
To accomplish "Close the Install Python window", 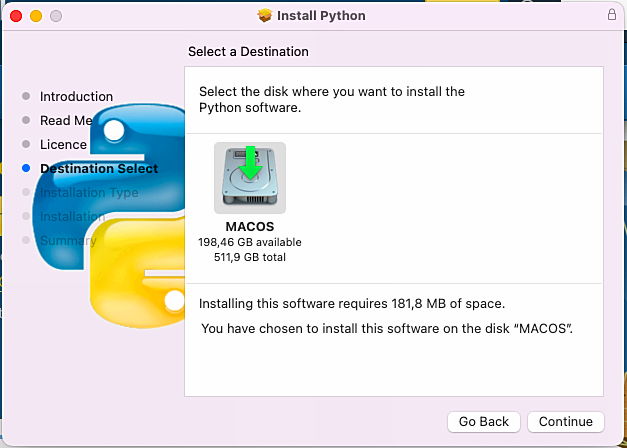I will (16, 16).
